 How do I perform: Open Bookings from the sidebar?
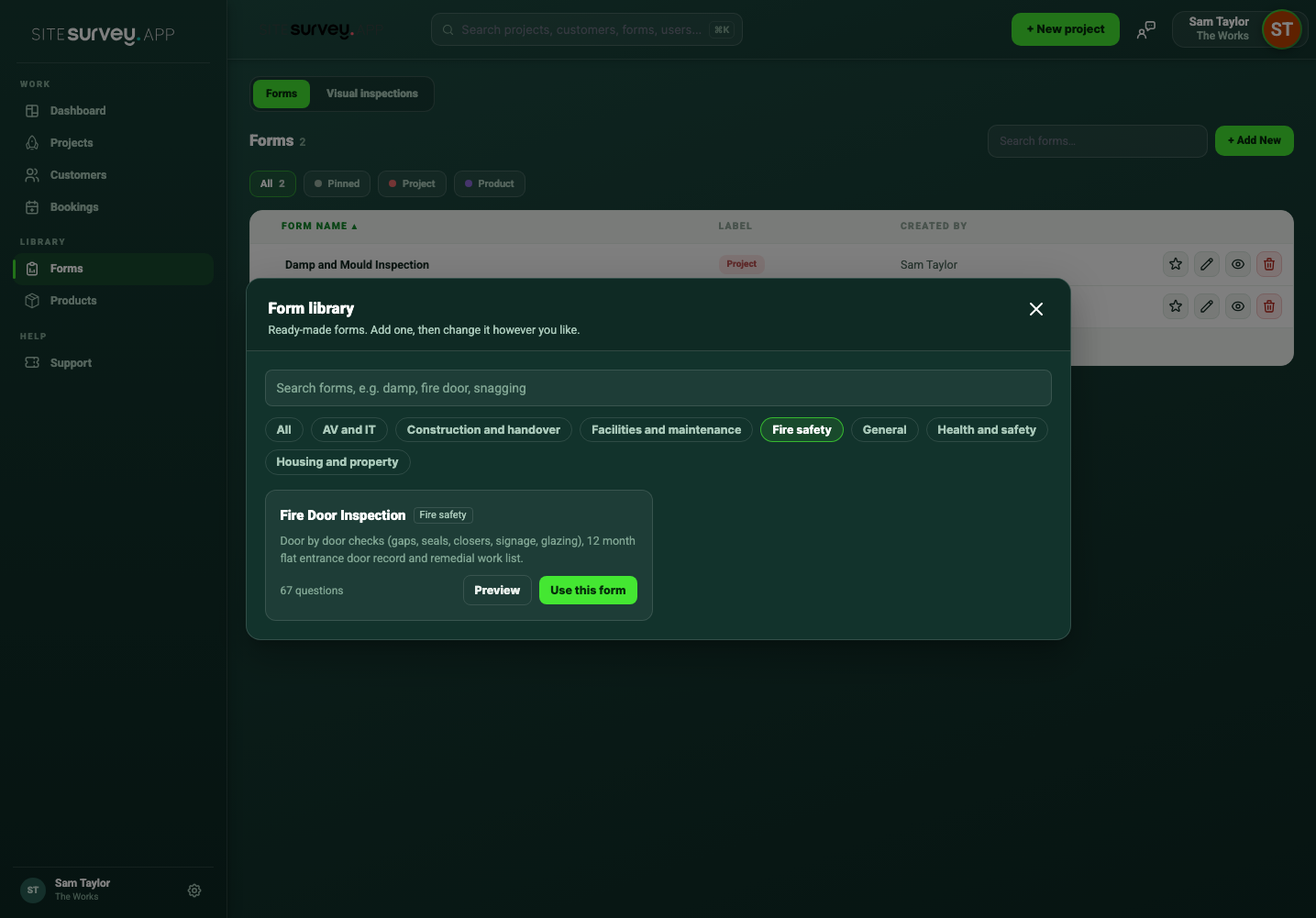(x=113, y=207)
